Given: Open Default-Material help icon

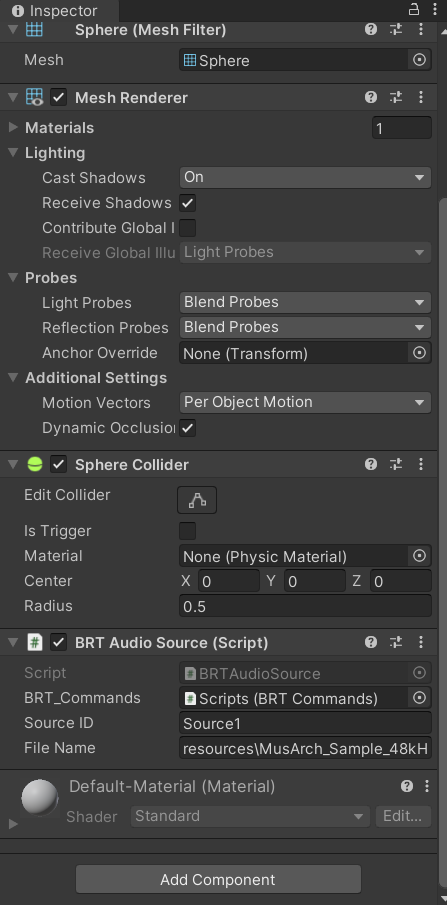Looking at the screenshot, I should click(x=407, y=786).
